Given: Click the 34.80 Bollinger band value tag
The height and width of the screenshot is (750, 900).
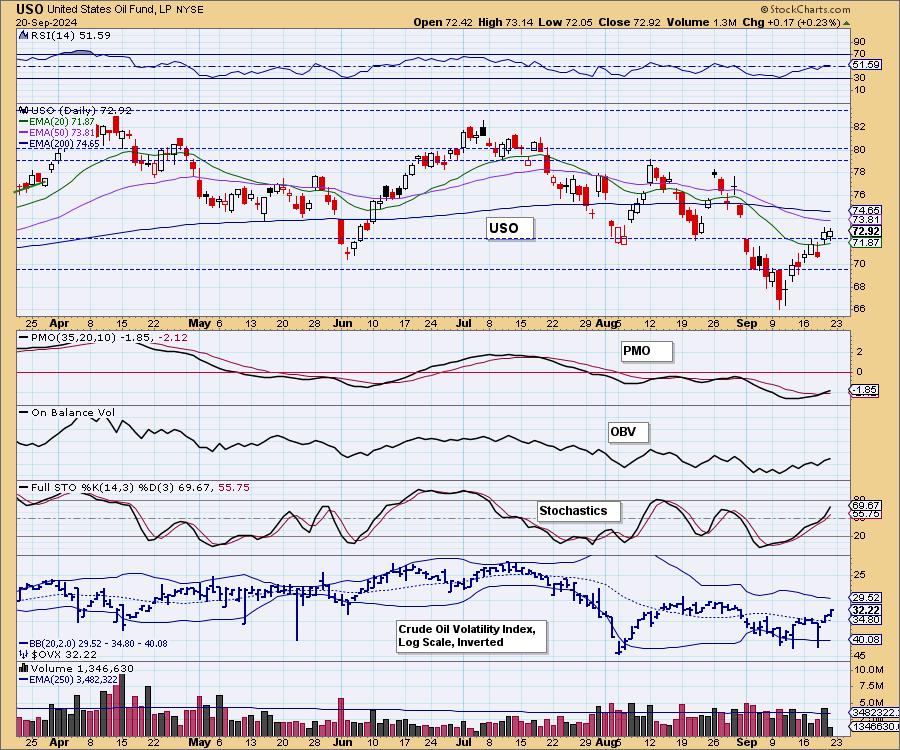Looking at the screenshot, I should pos(866,620).
